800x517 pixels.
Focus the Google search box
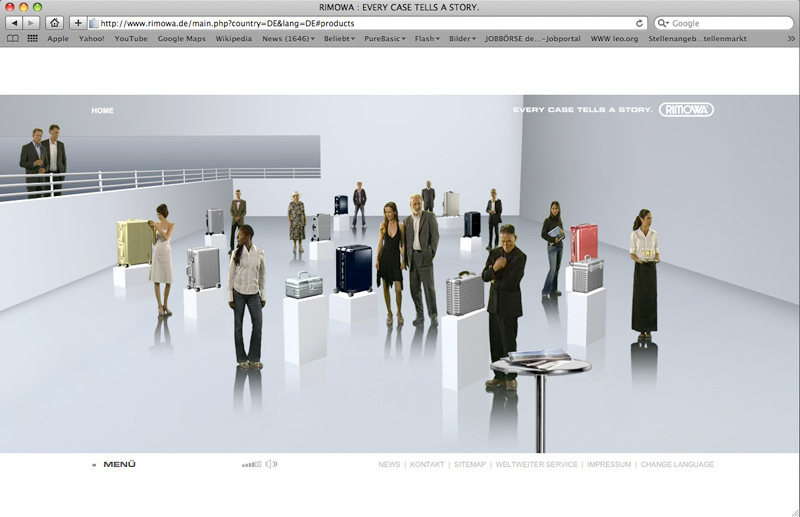point(723,23)
